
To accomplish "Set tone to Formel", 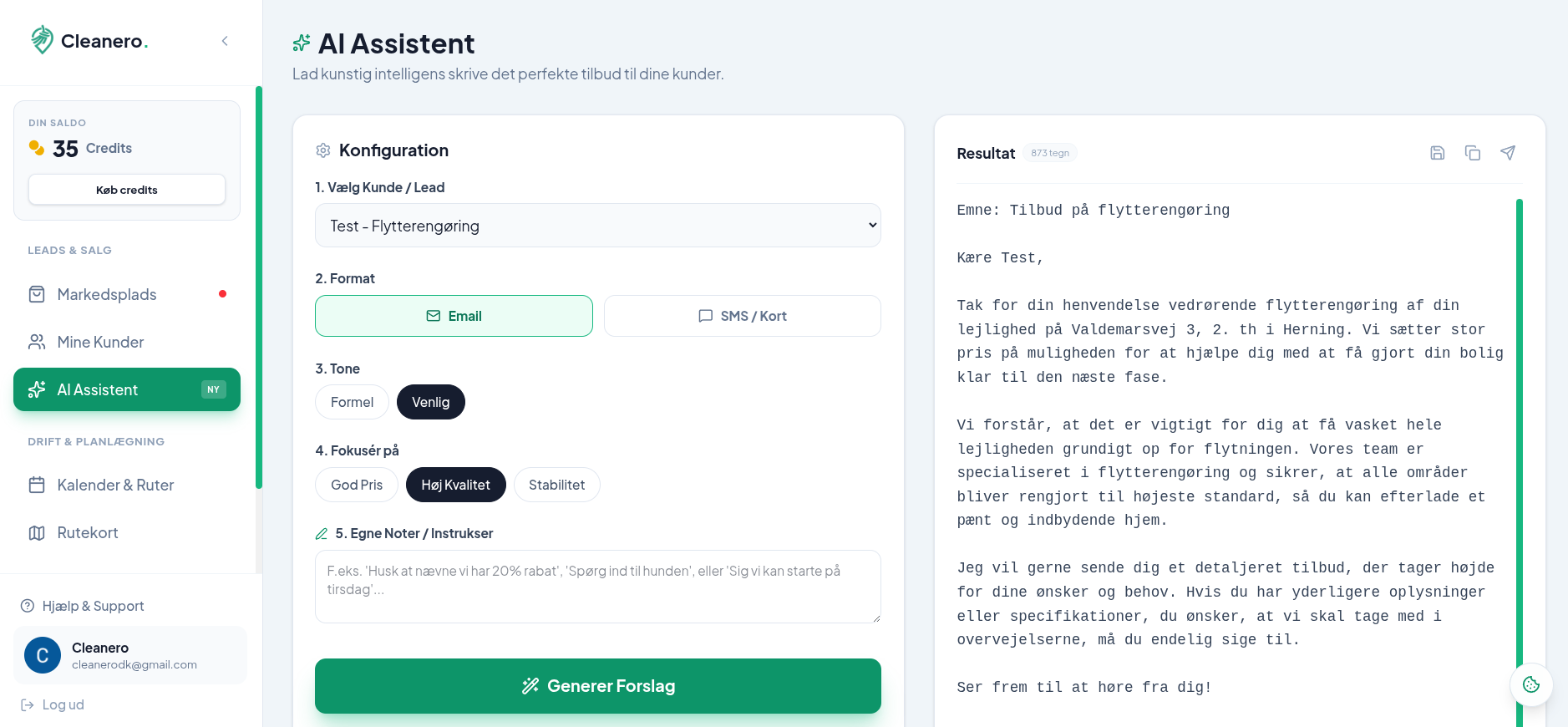I will point(352,402).
